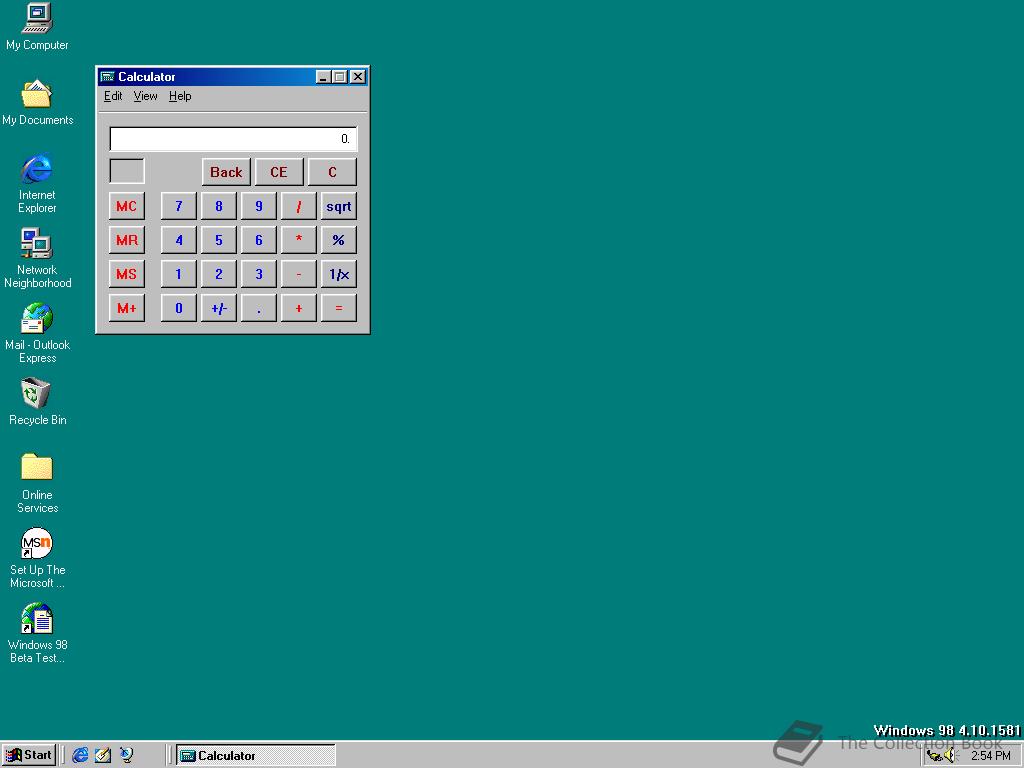Click the sqrt button
The width and height of the screenshot is (1024, 768).
click(338, 206)
